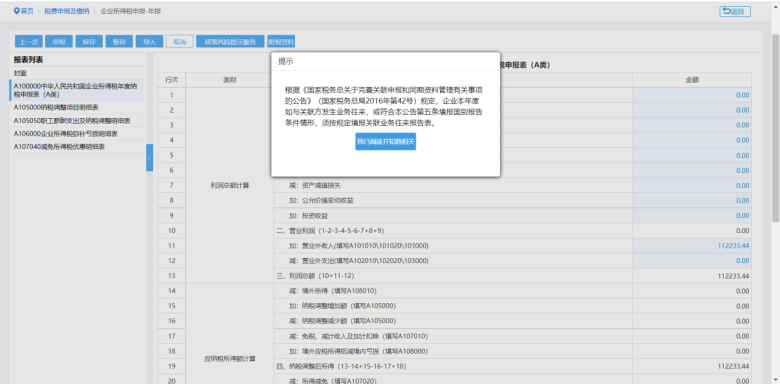This screenshot has width=780, height=385.
Task: Click row label 加：公允价值变动收益
Action: [x=321, y=200]
